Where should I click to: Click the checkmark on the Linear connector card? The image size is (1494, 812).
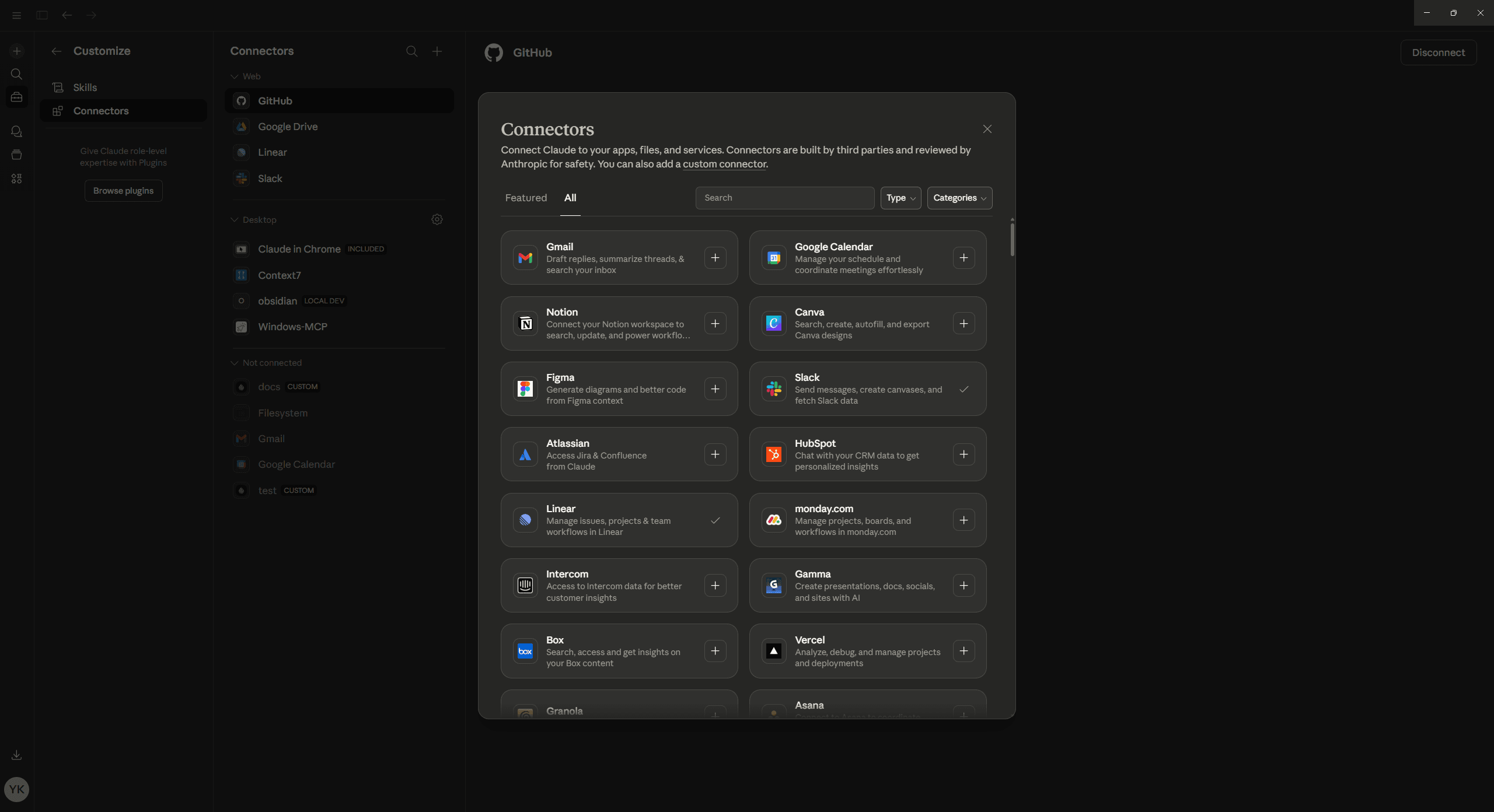click(715, 520)
